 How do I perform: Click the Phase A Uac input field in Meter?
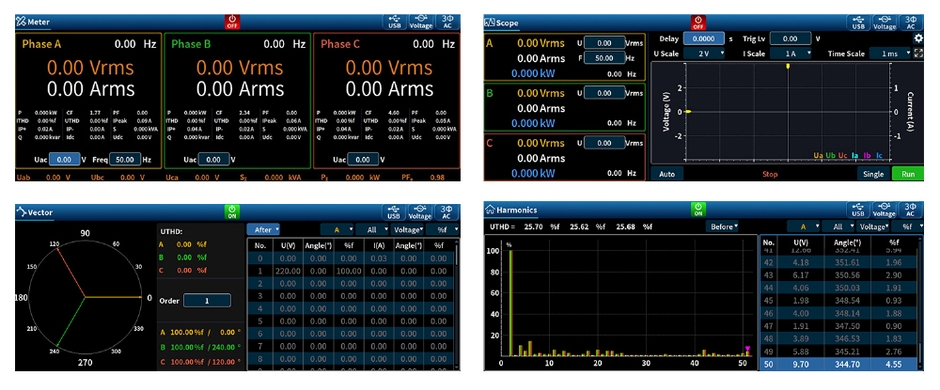(x=64, y=160)
